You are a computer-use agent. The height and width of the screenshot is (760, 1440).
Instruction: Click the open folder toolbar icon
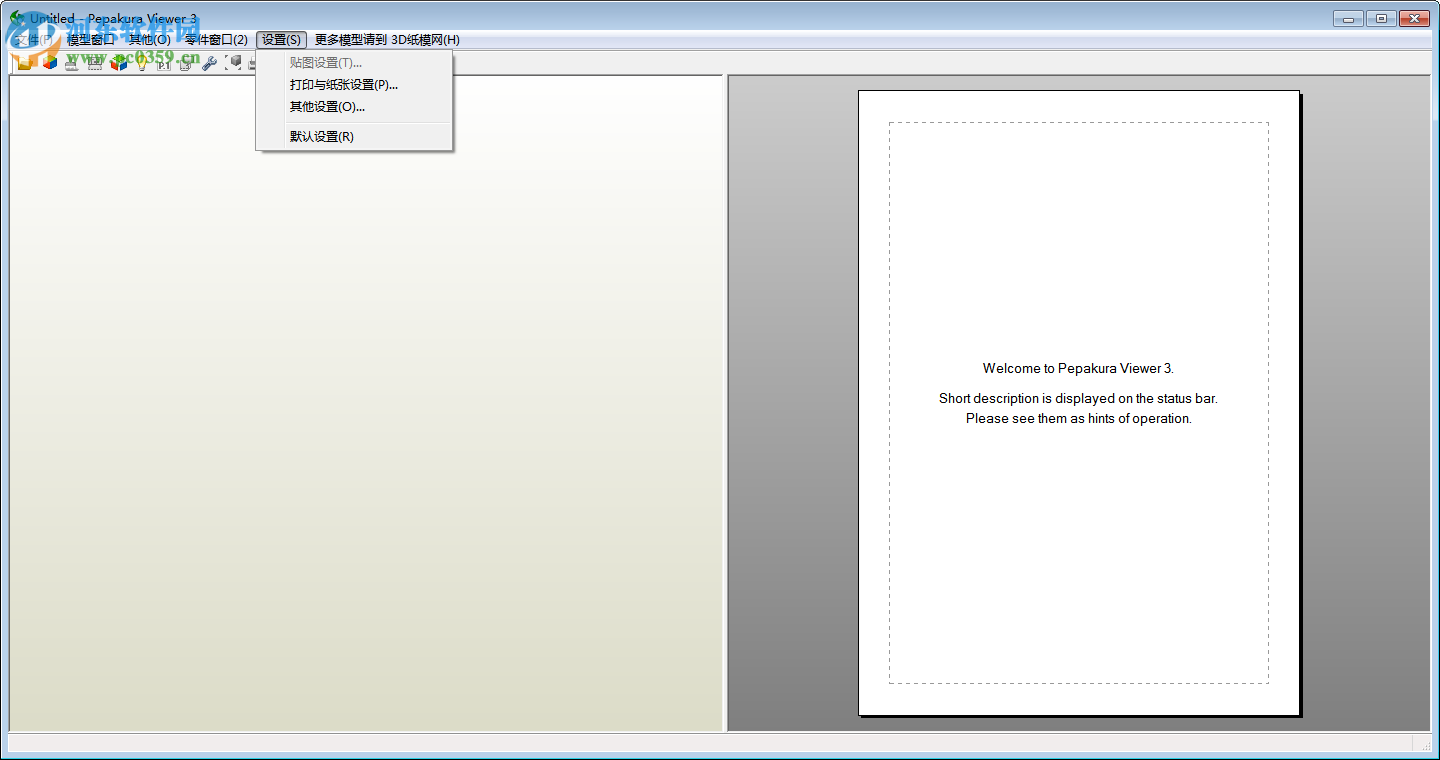26,63
